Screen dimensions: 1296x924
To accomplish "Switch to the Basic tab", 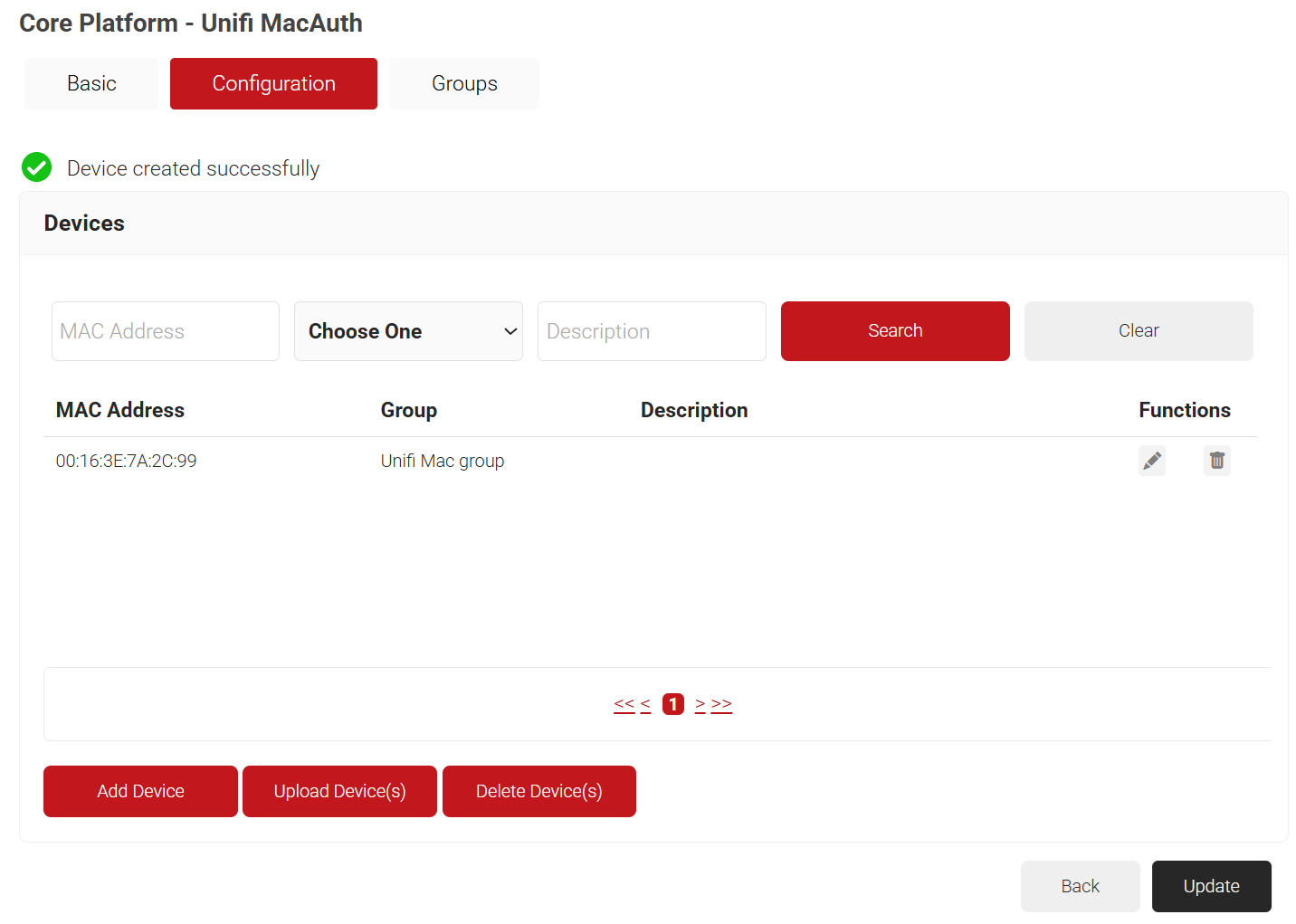I will pos(91,83).
